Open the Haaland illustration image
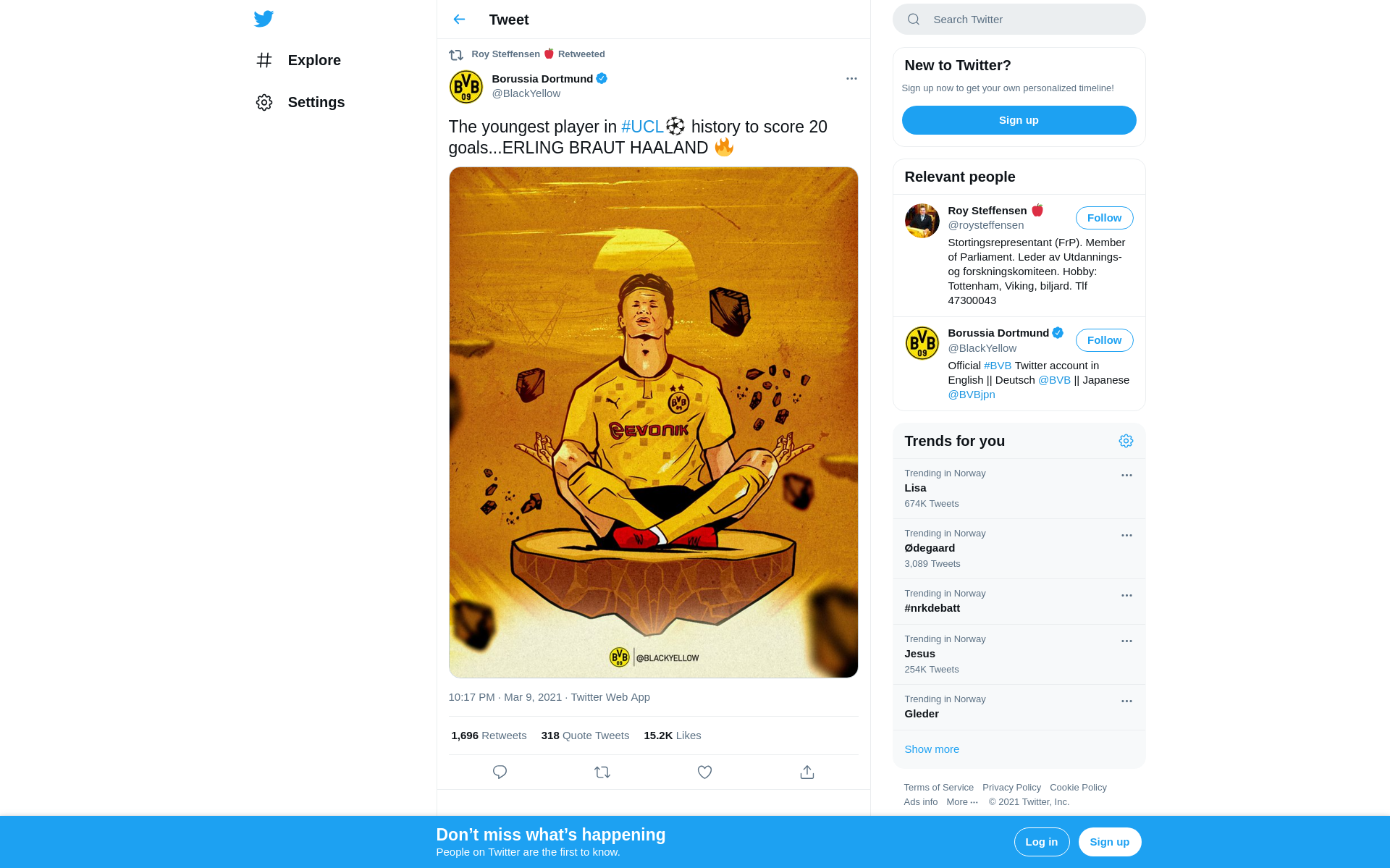Viewport: 1390px width, 868px height. [x=653, y=422]
